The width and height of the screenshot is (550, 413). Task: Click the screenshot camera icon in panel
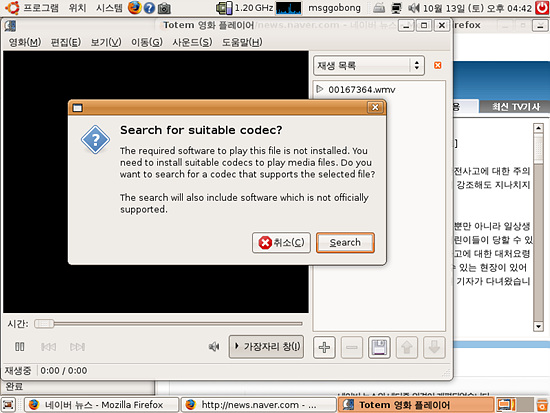(164, 8)
